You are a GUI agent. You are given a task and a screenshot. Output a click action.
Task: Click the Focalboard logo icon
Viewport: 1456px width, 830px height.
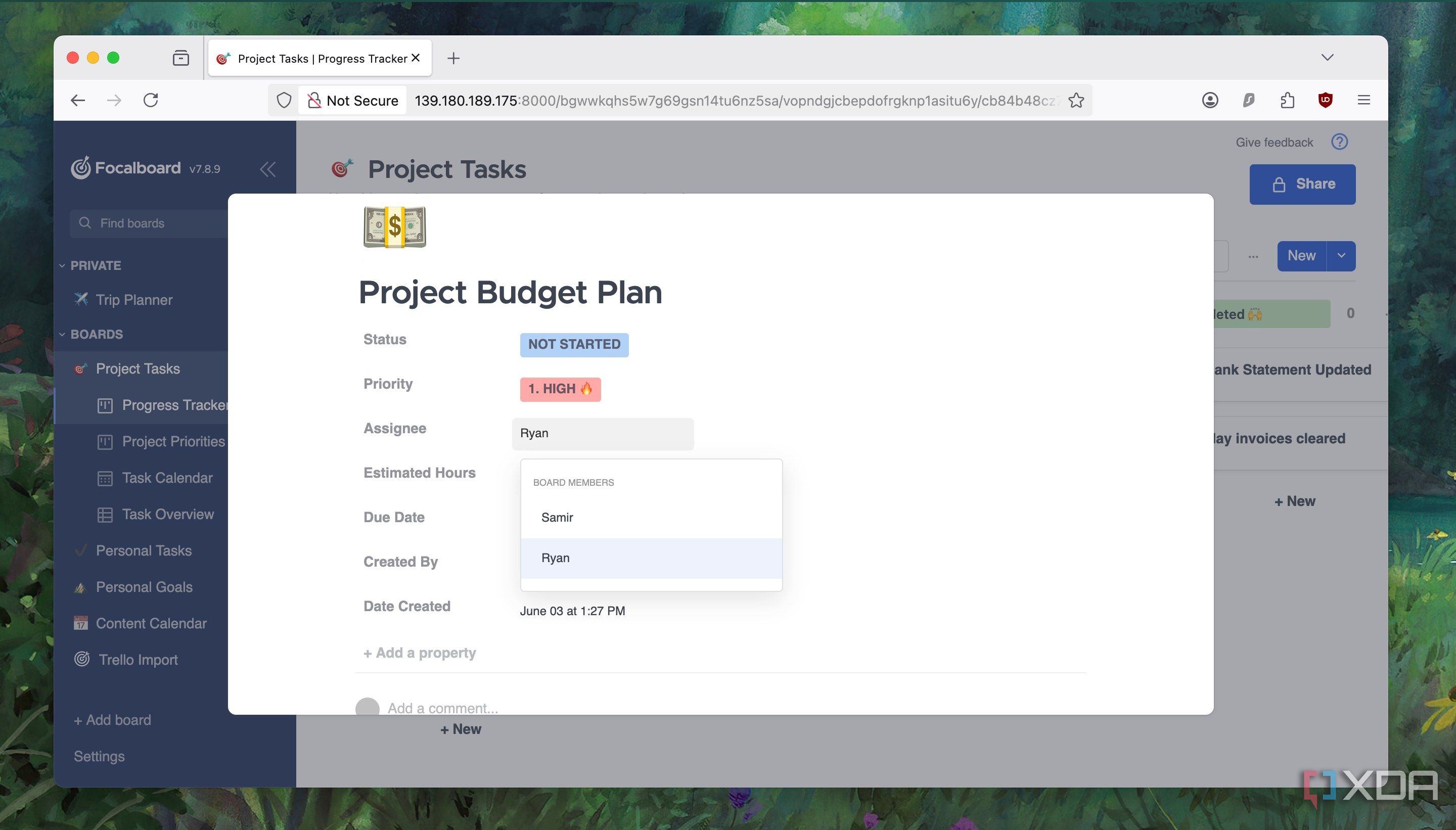pos(80,168)
